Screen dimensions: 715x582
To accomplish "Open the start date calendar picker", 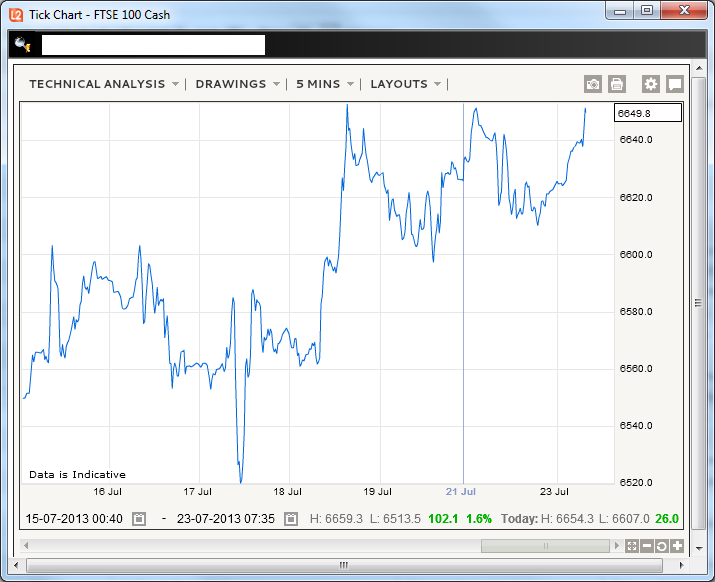I will coord(139,519).
